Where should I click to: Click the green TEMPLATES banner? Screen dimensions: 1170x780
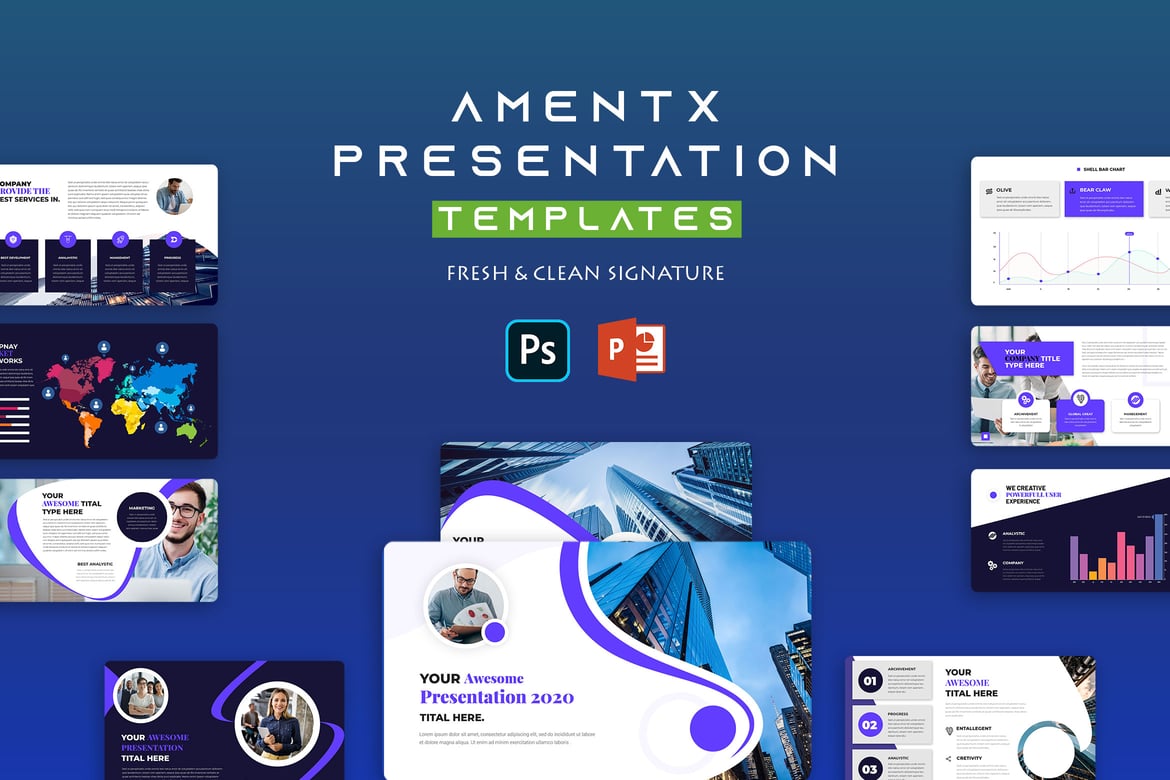pos(586,219)
